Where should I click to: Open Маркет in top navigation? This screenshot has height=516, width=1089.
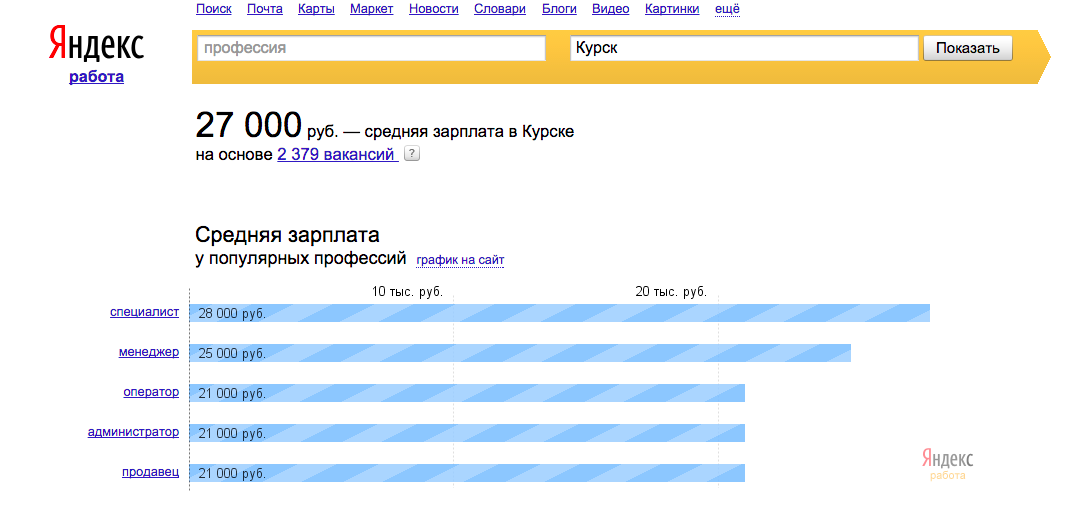[x=372, y=9]
